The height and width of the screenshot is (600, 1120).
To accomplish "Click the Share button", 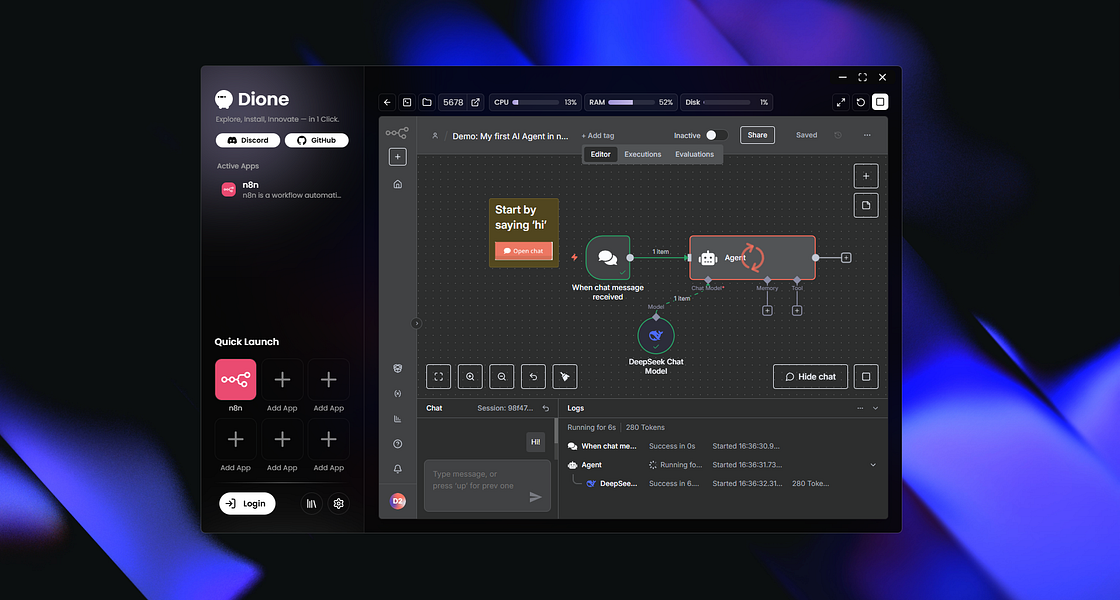I will pyautogui.click(x=757, y=135).
